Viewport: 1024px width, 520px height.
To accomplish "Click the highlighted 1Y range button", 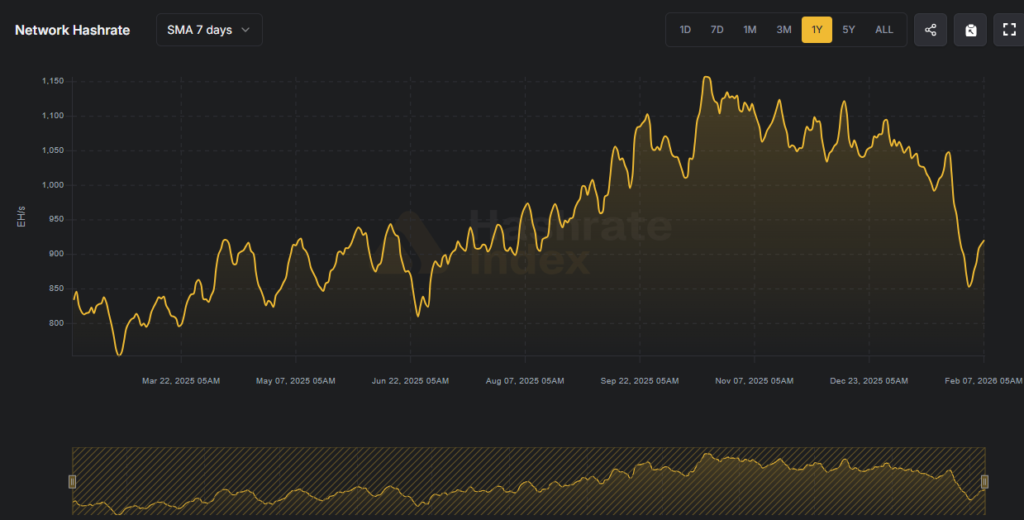I will click(x=817, y=30).
